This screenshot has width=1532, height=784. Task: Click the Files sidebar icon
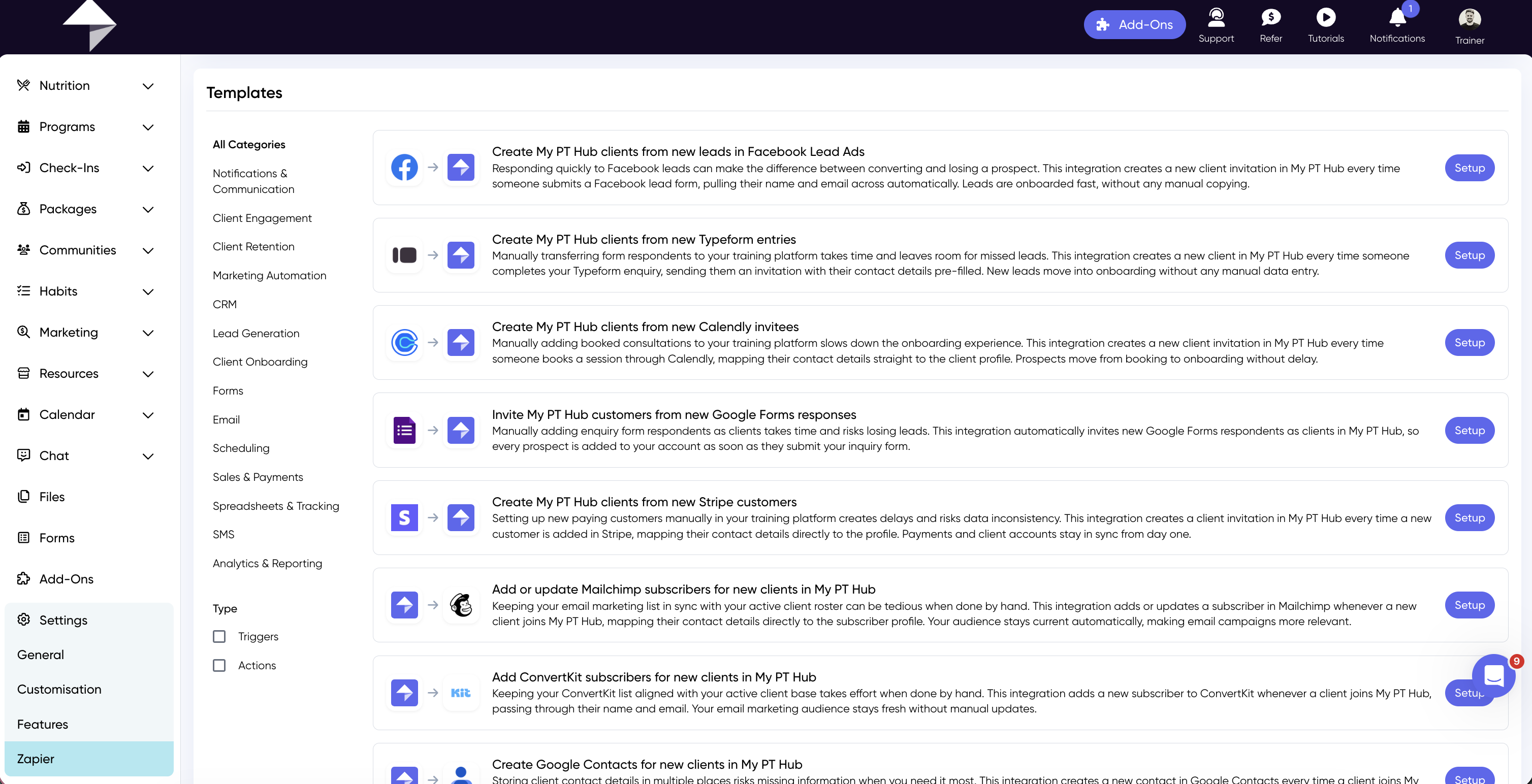(24, 496)
